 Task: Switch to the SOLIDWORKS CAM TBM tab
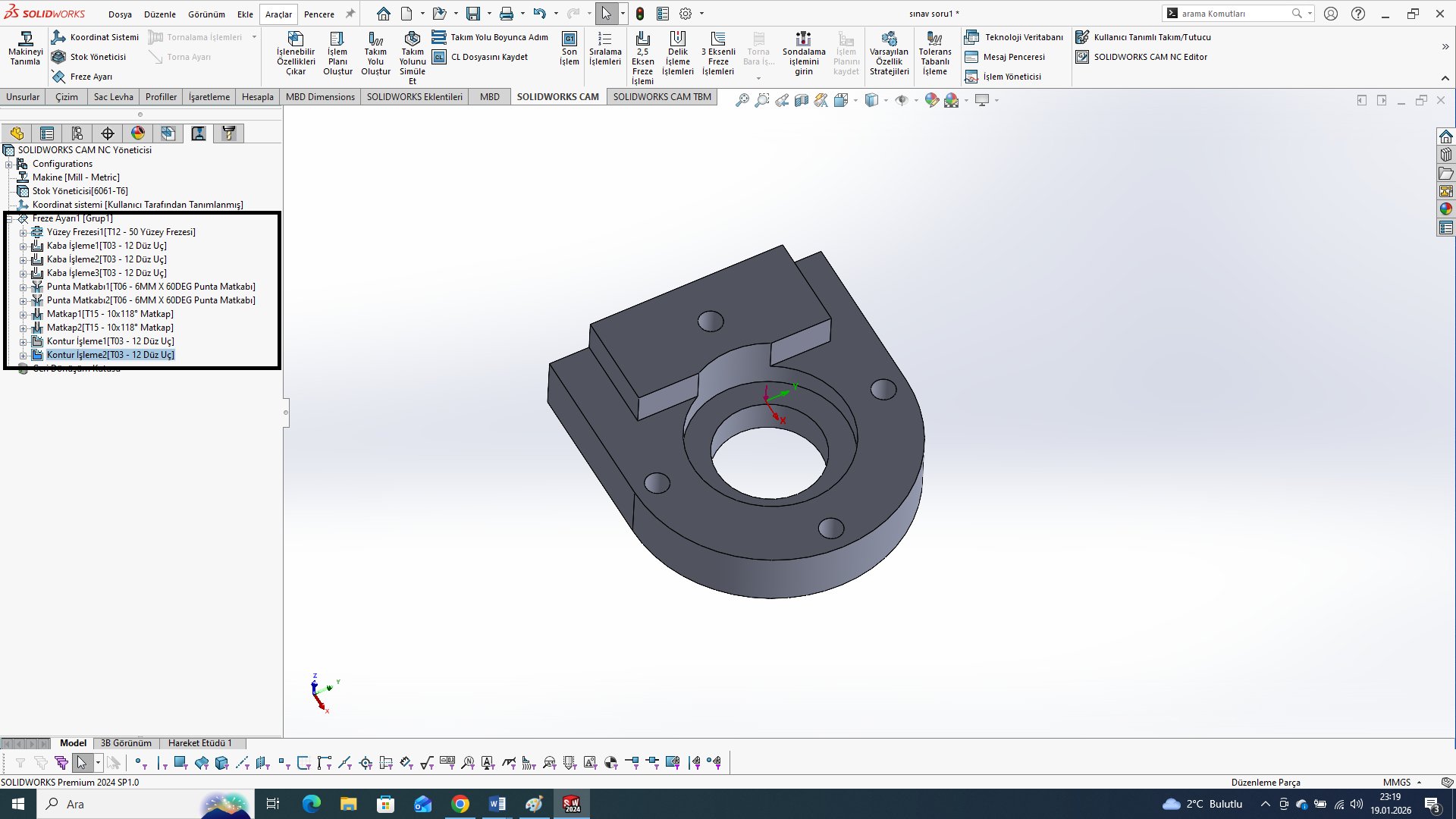click(x=661, y=97)
